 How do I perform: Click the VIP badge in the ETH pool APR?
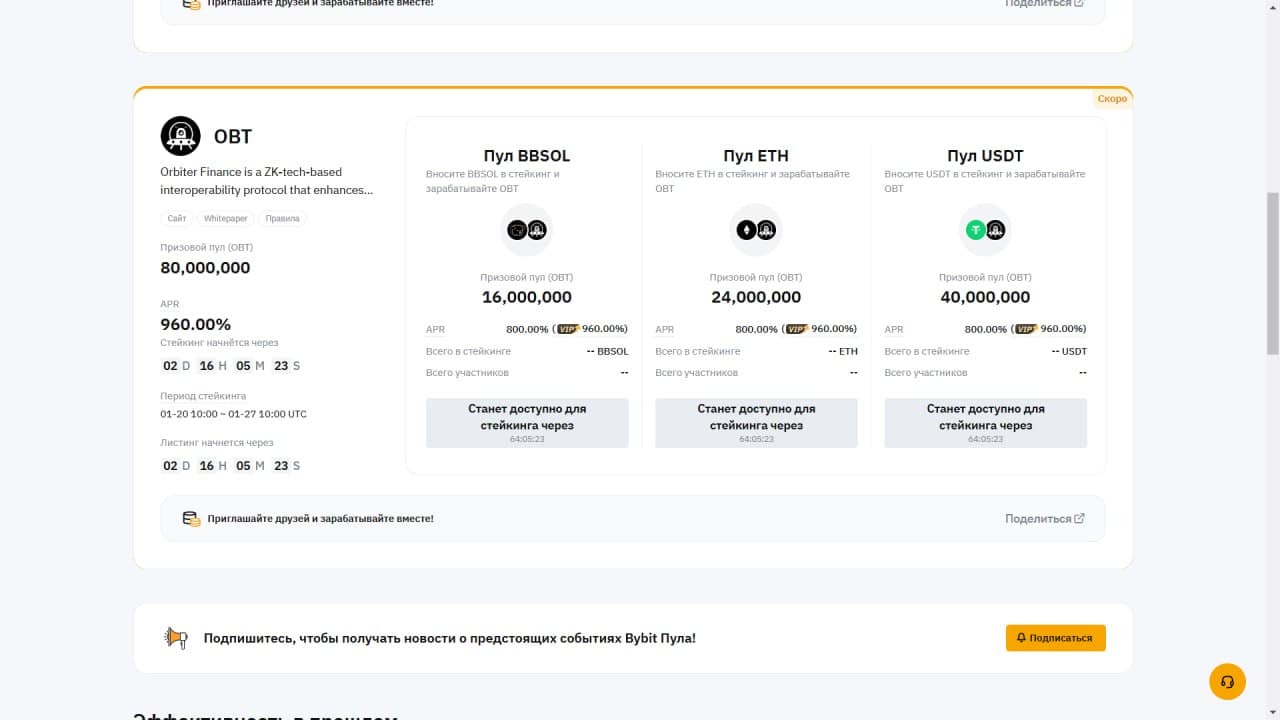(x=797, y=329)
